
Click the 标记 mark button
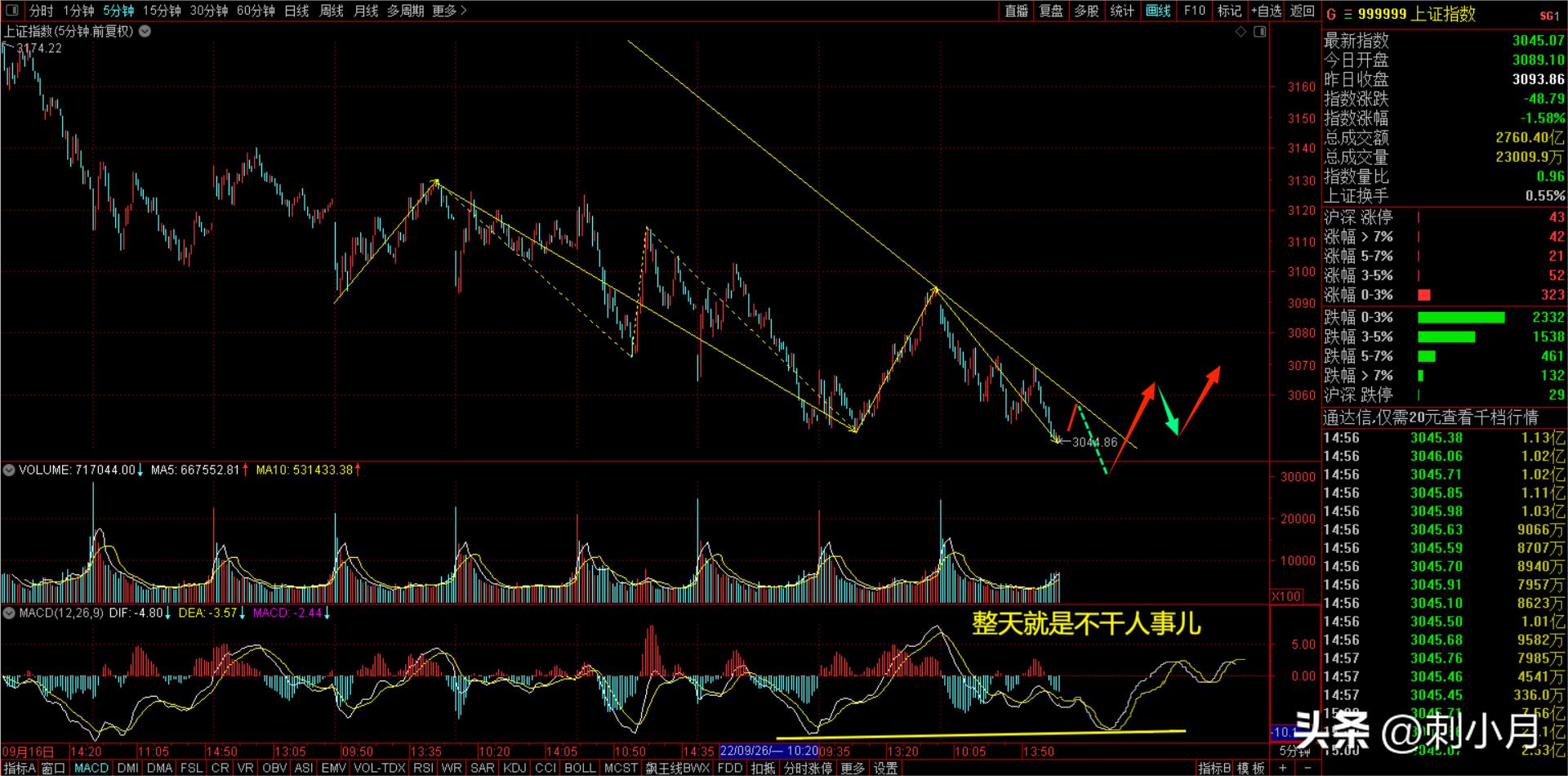point(1229,11)
